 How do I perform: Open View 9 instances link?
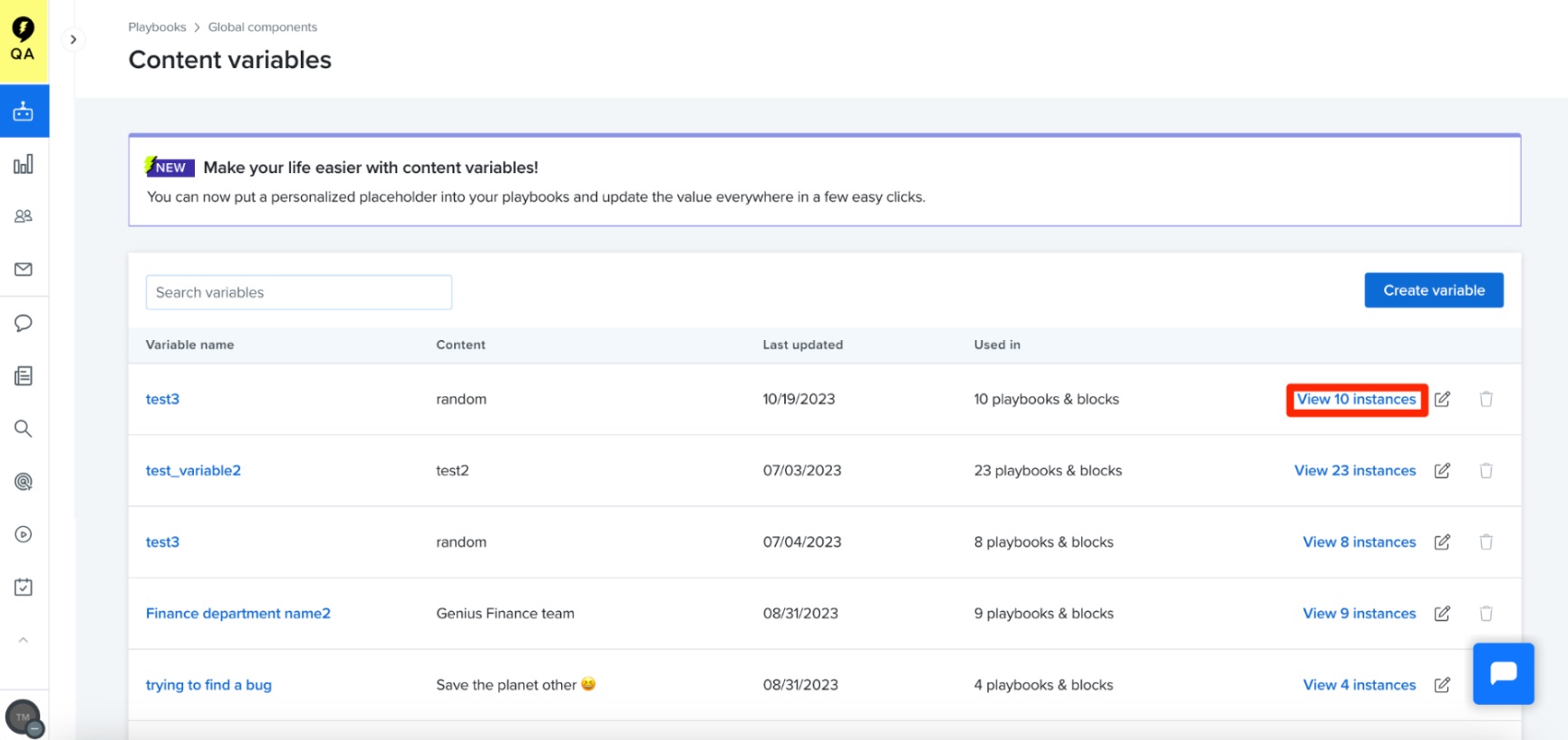[x=1360, y=614]
